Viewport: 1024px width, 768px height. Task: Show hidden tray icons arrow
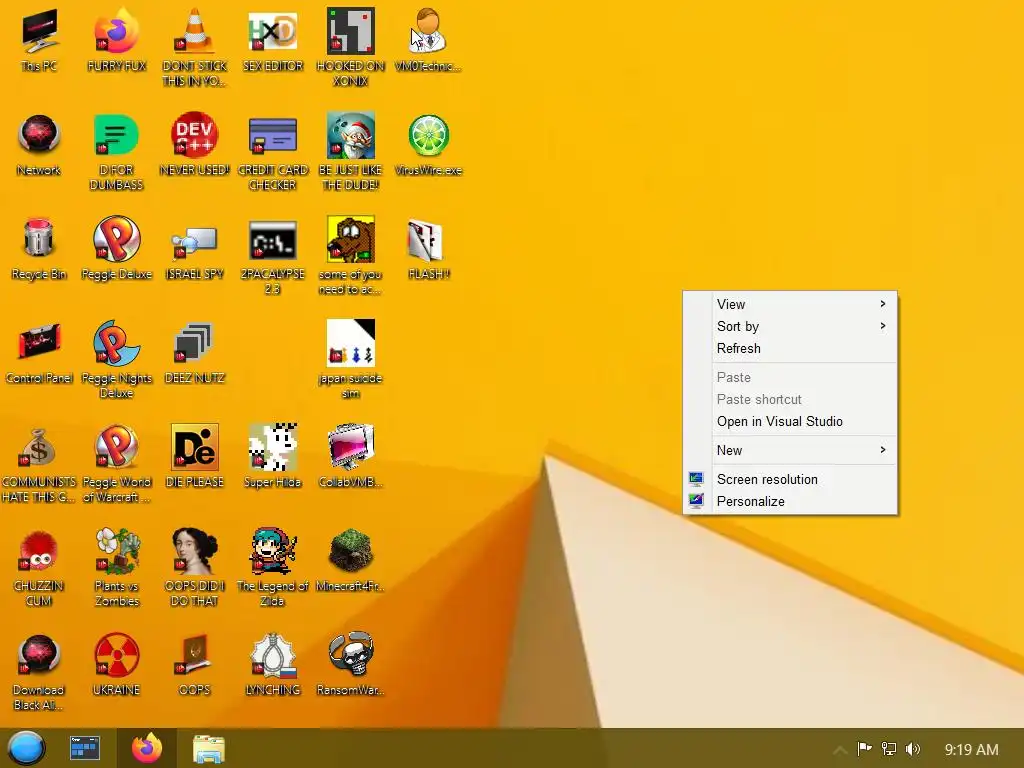[x=840, y=750]
